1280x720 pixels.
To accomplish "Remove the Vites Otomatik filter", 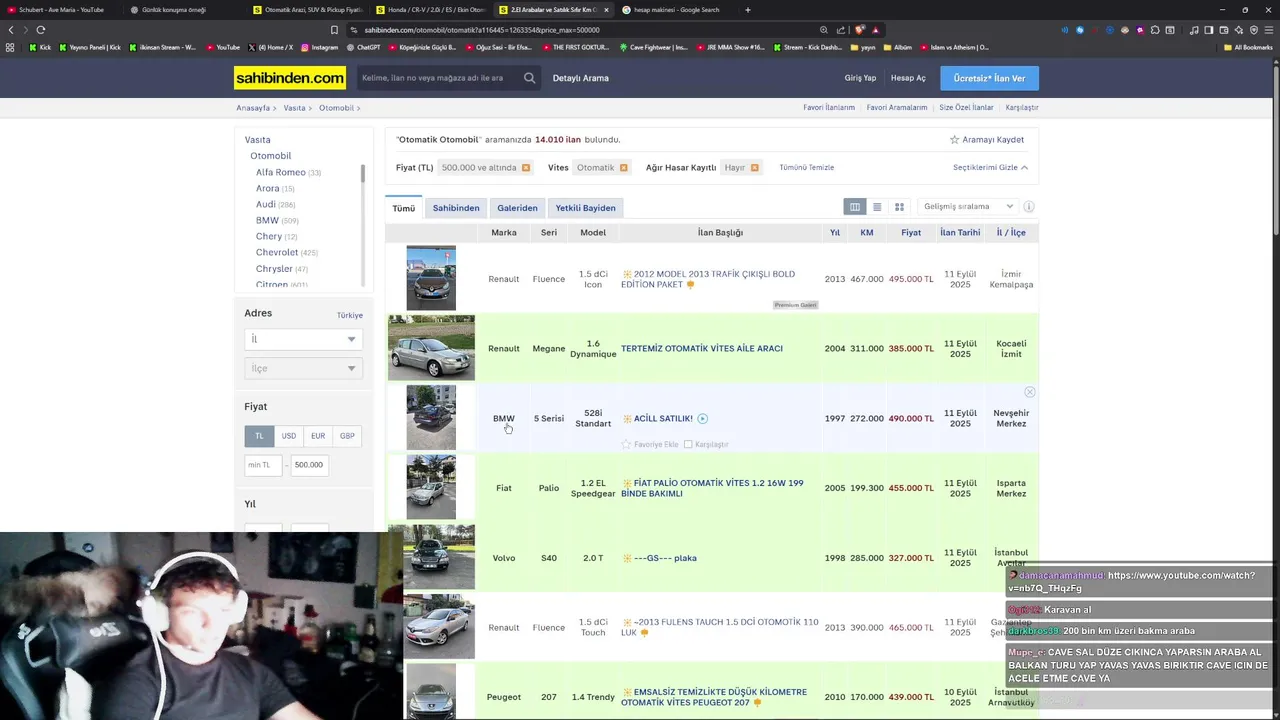I will click(x=624, y=168).
